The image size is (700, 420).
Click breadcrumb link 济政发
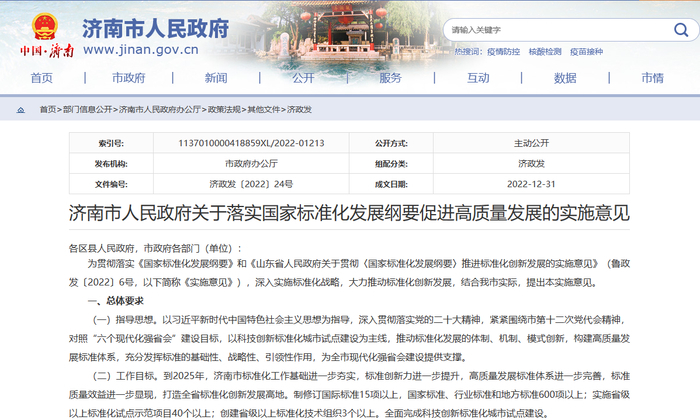299,109
